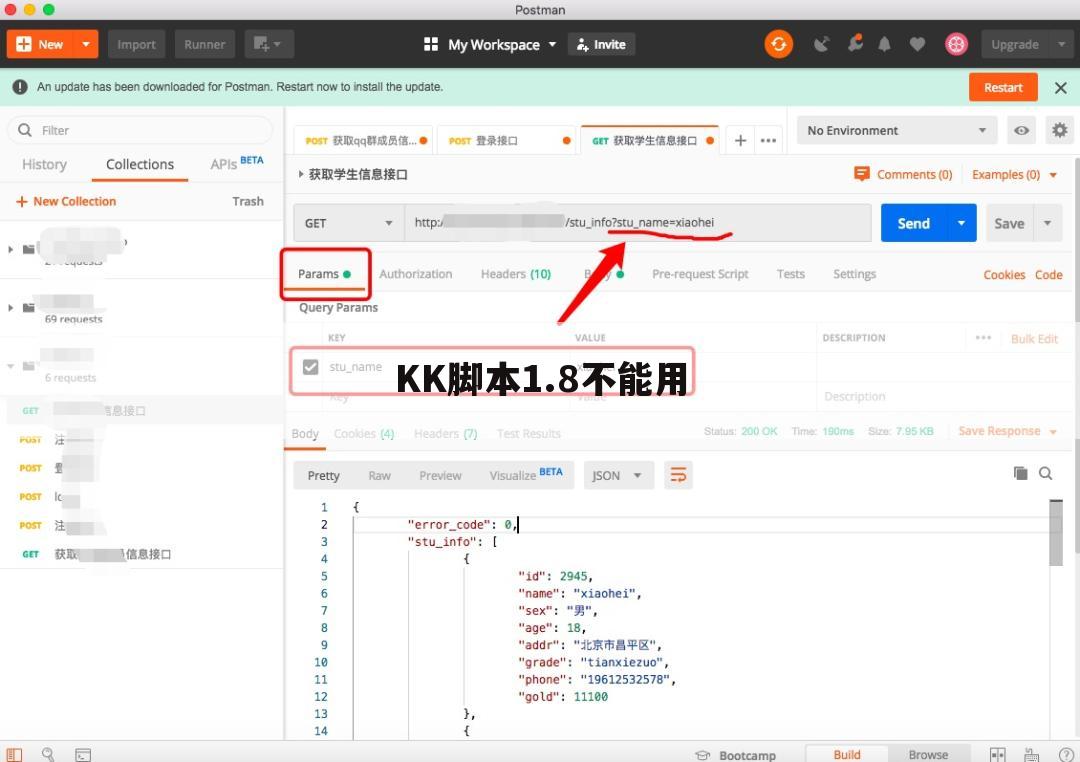The image size is (1080, 762).
Task: Select the 登录接口 request tab
Action: click(508, 141)
